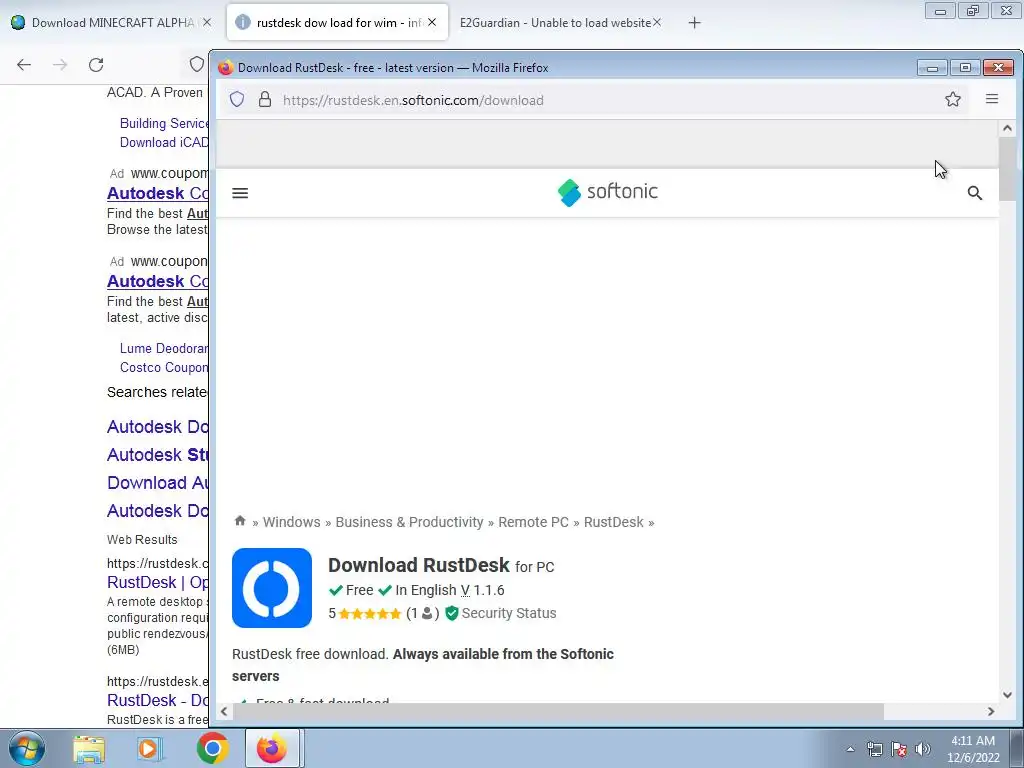
Task: Close the Download MINECRAFT ALPHA tab
Action: [x=206, y=22]
